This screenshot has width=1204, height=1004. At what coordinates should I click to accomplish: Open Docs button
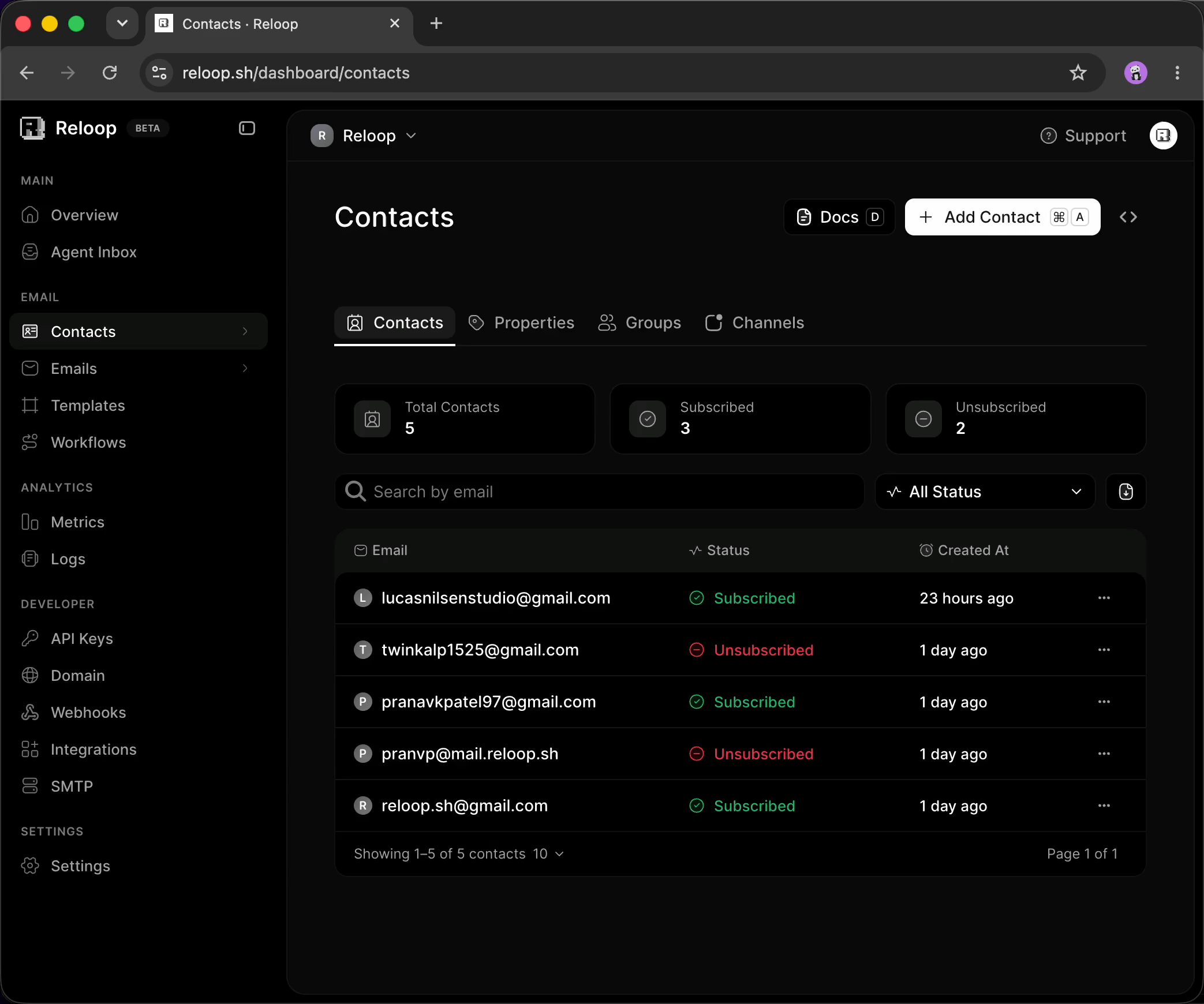[839, 217]
